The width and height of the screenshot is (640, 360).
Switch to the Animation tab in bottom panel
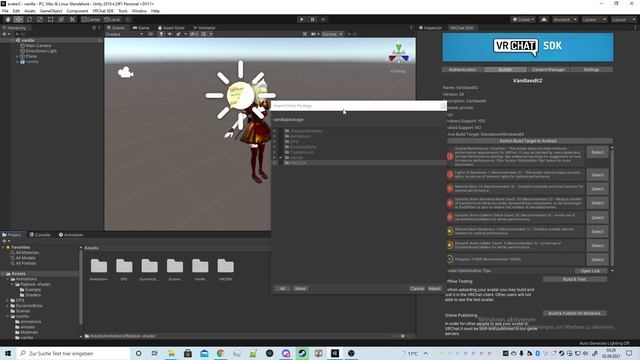[71, 235]
